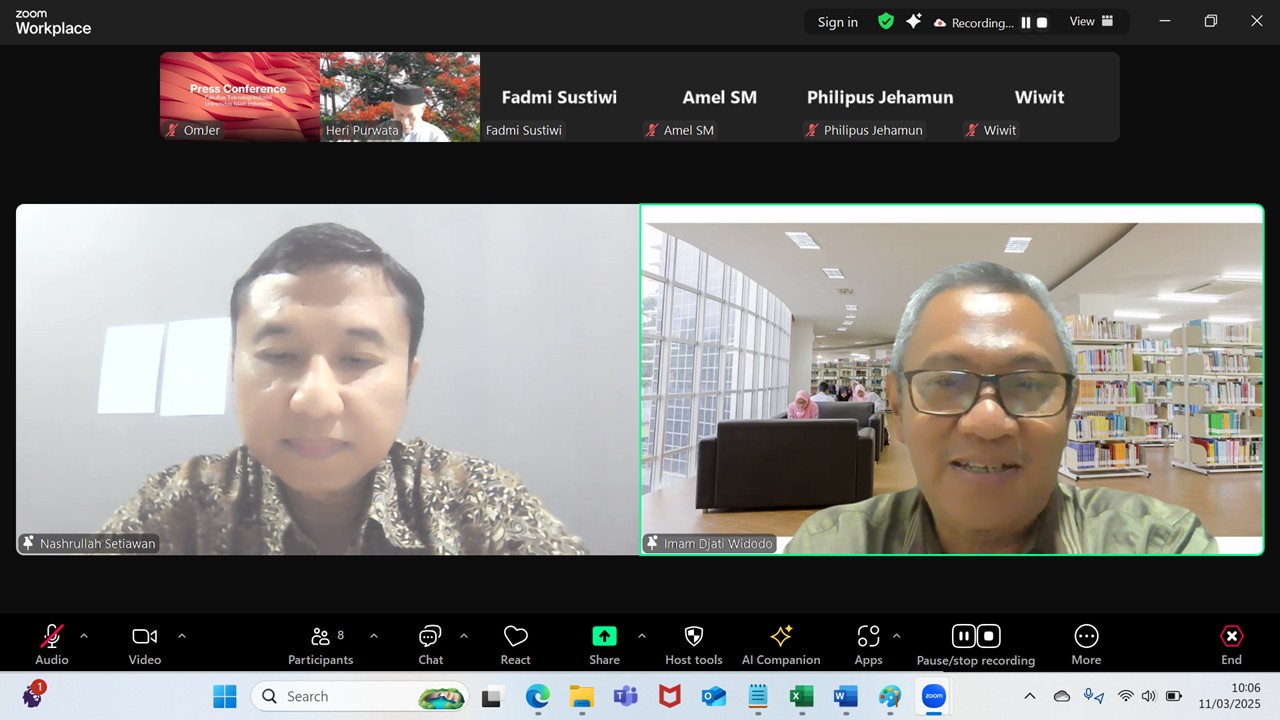
Task: Click muted mic icon beside Philipus Jehamun label
Action: pos(812,130)
